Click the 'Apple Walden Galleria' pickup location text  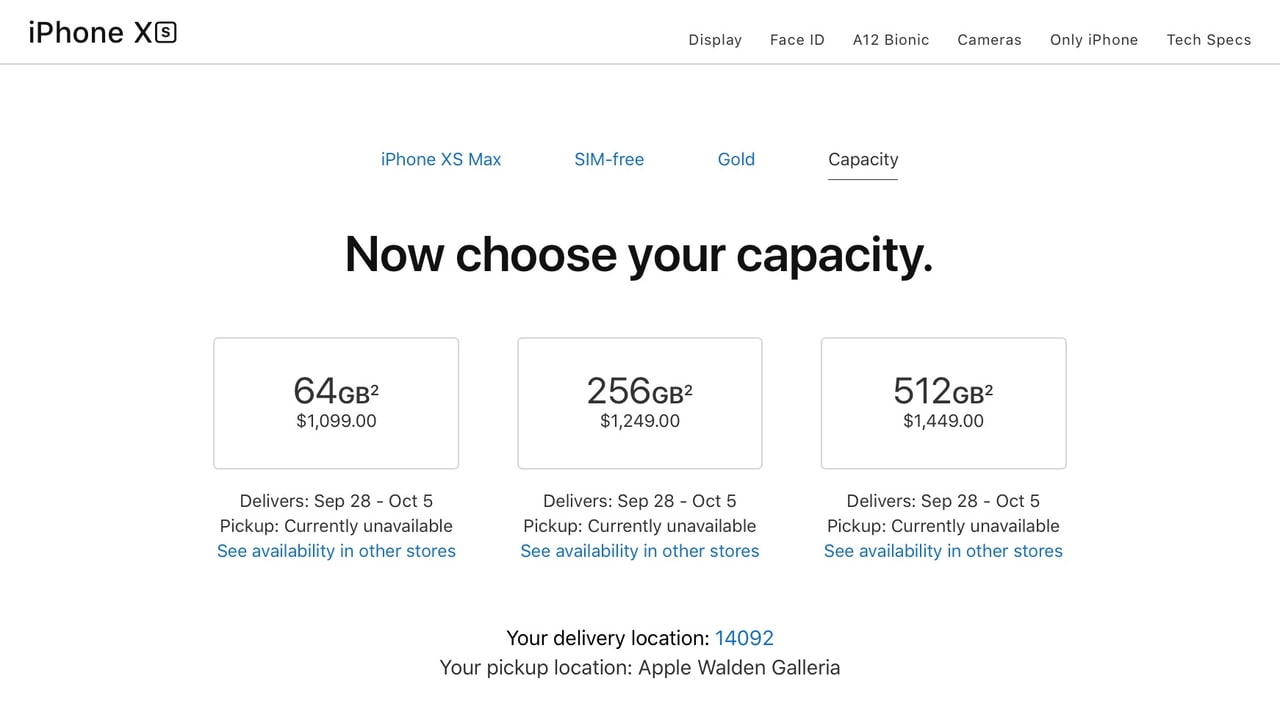click(x=739, y=667)
